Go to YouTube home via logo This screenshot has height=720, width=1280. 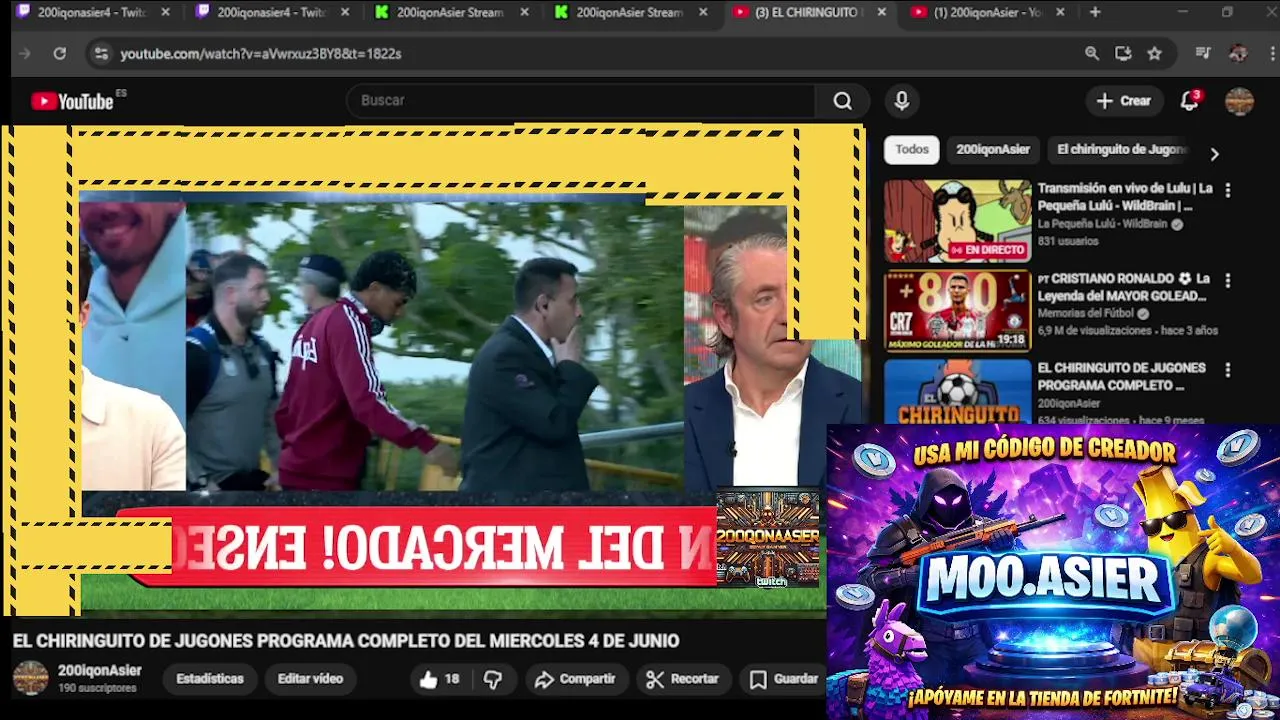(x=72, y=101)
